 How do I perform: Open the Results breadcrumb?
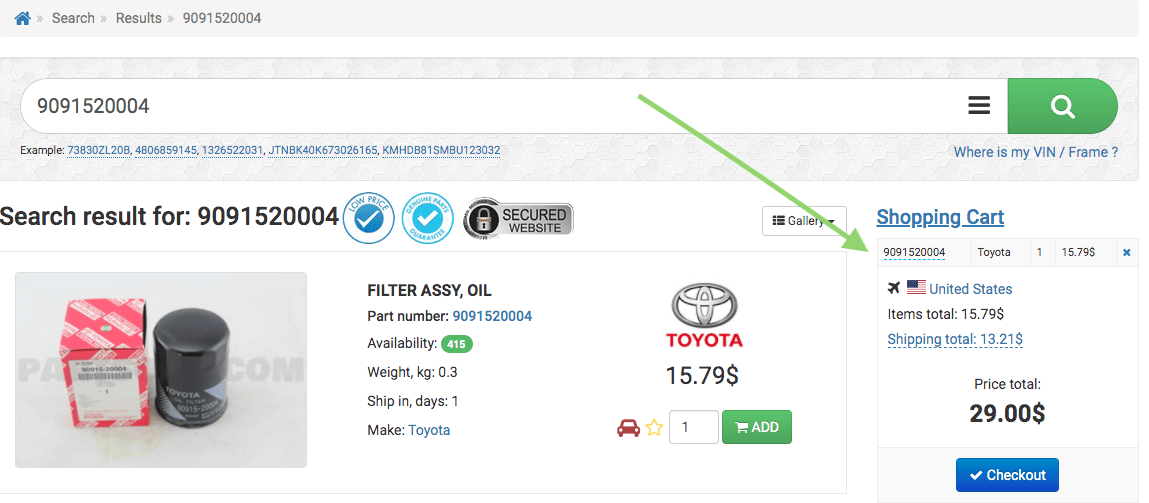coord(138,18)
